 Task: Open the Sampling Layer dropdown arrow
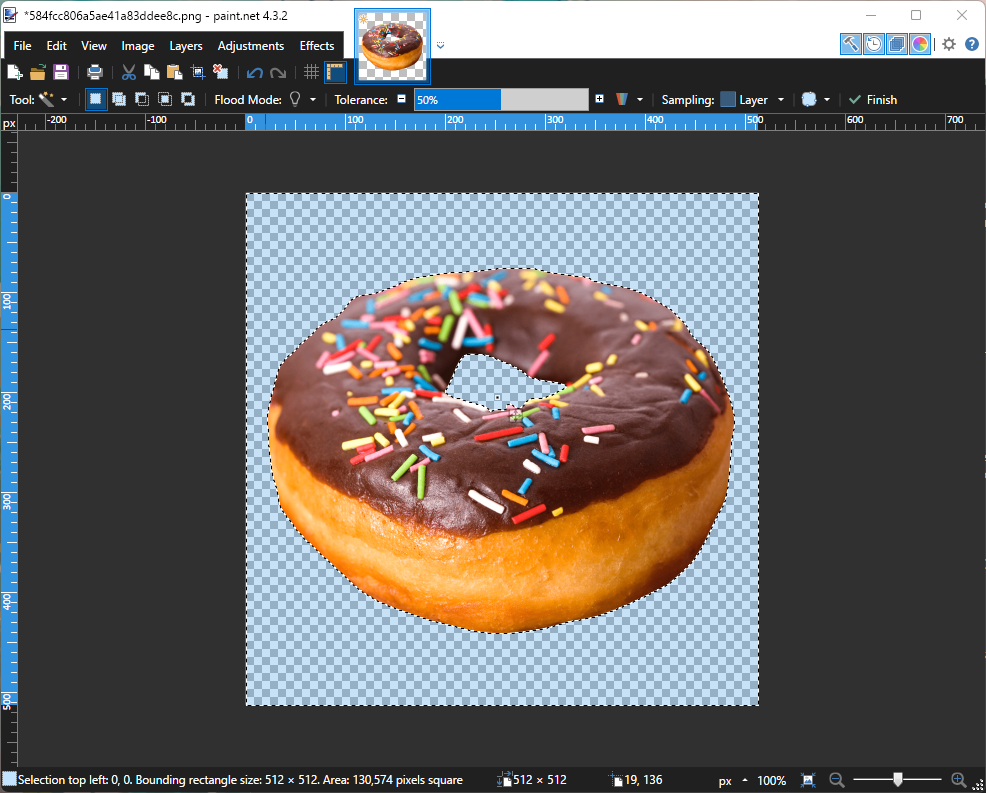pyautogui.click(x=781, y=100)
